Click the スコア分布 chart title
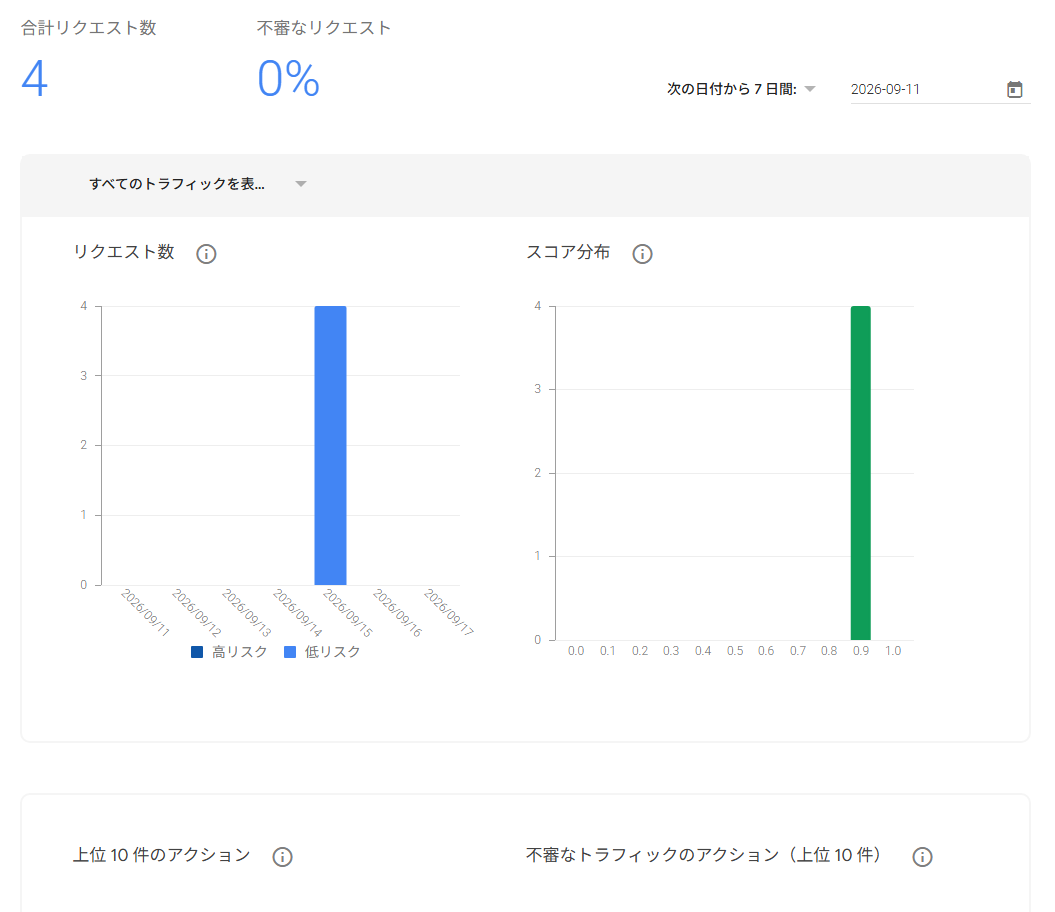 [x=568, y=252]
